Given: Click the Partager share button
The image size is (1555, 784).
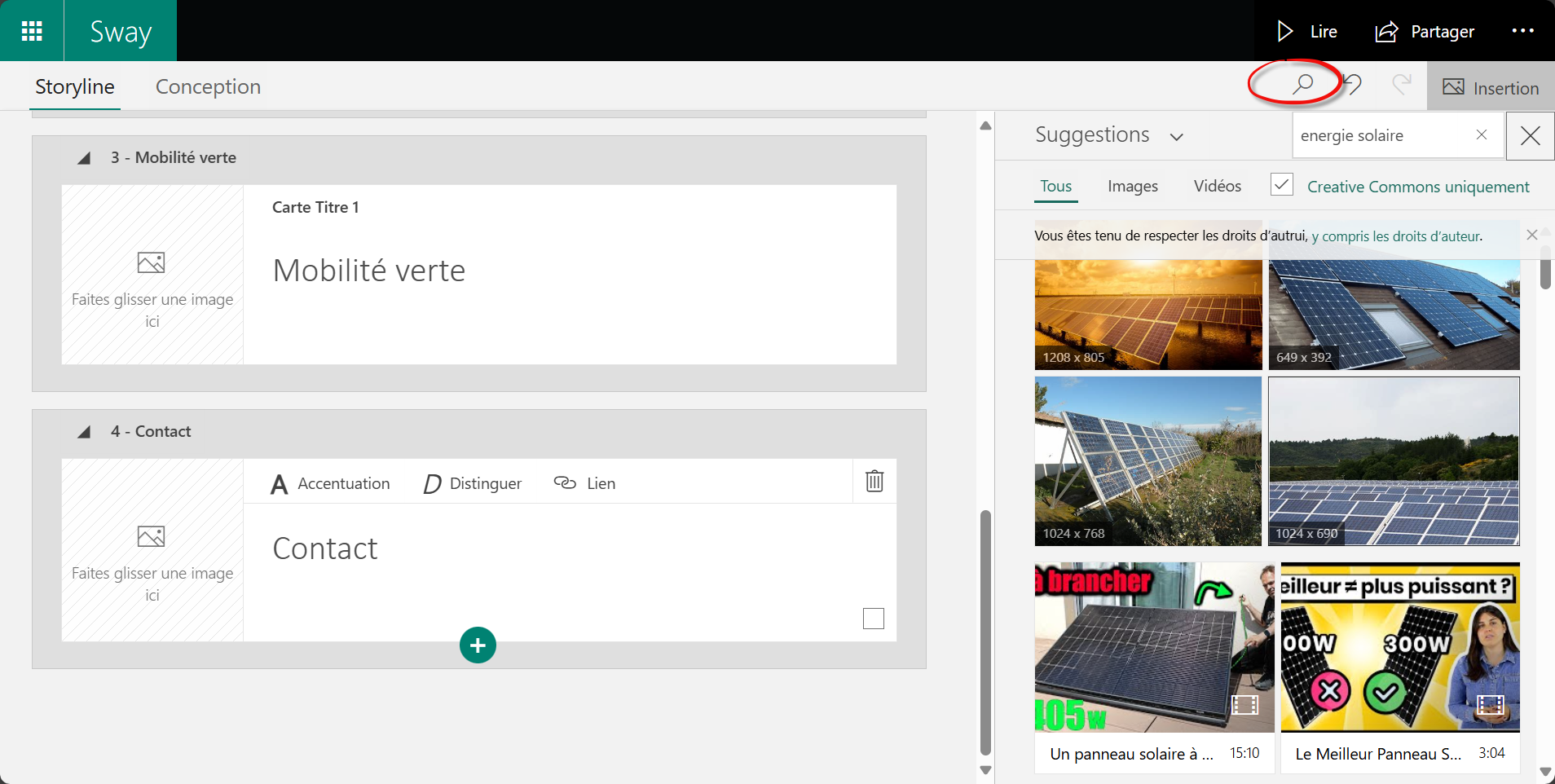Looking at the screenshot, I should [1425, 32].
